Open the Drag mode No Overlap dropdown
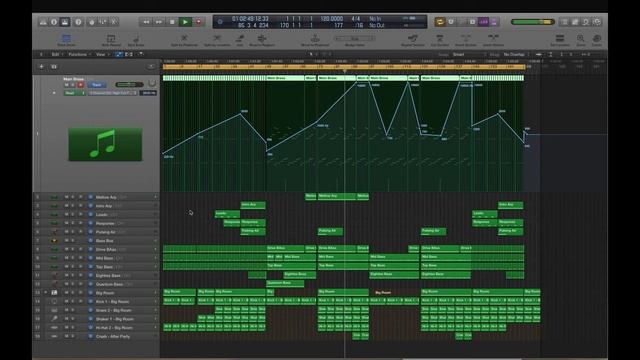640x360 pixels. click(515, 54)
